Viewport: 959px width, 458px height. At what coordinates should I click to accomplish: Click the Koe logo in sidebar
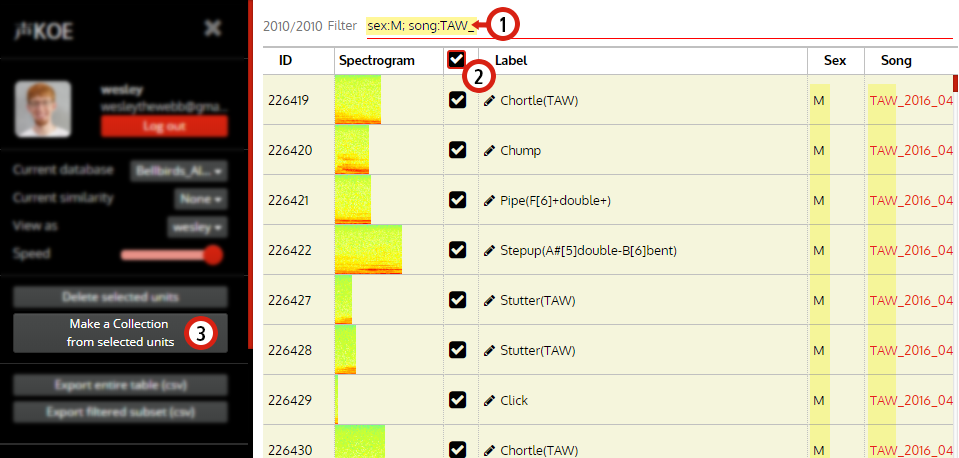click(43, 31)
